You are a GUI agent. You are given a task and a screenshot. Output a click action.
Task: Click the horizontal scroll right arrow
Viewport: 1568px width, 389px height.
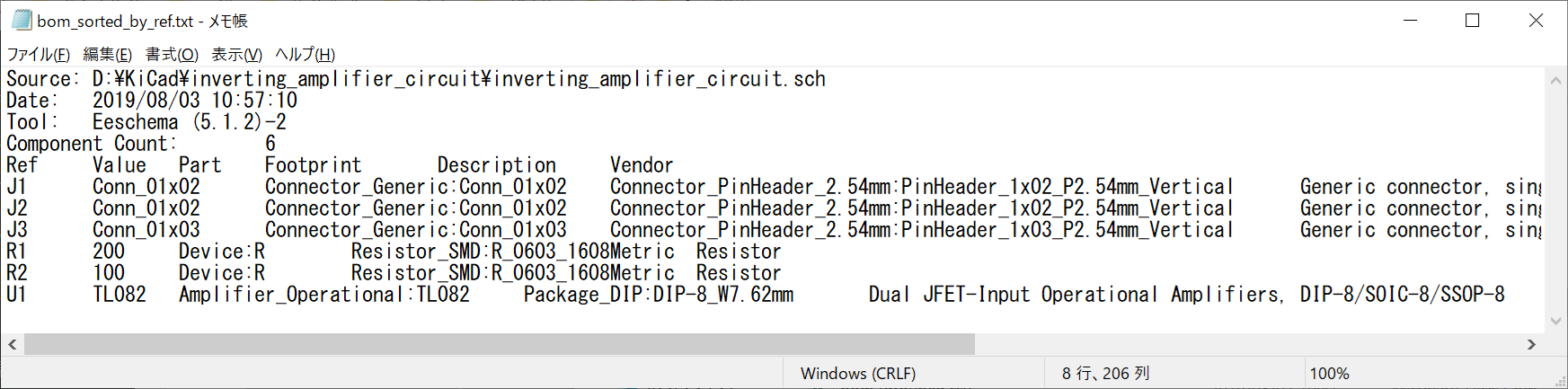pos(1531,344)
